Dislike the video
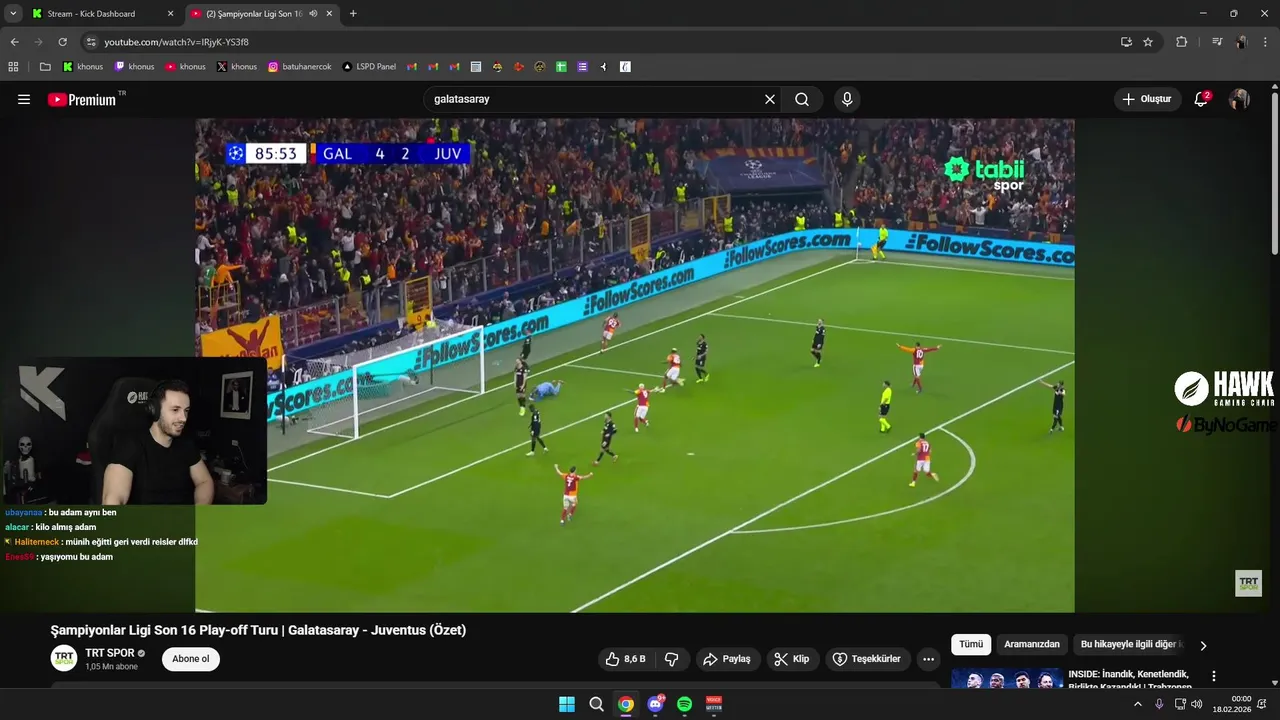 pyautogui.click(x=671, y=659)
